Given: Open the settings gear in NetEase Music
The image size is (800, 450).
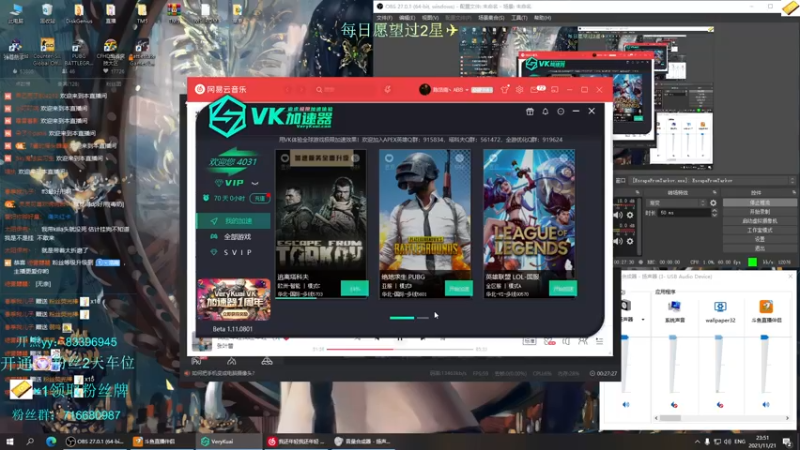Looking at the screenshot, I should point(519,89).
